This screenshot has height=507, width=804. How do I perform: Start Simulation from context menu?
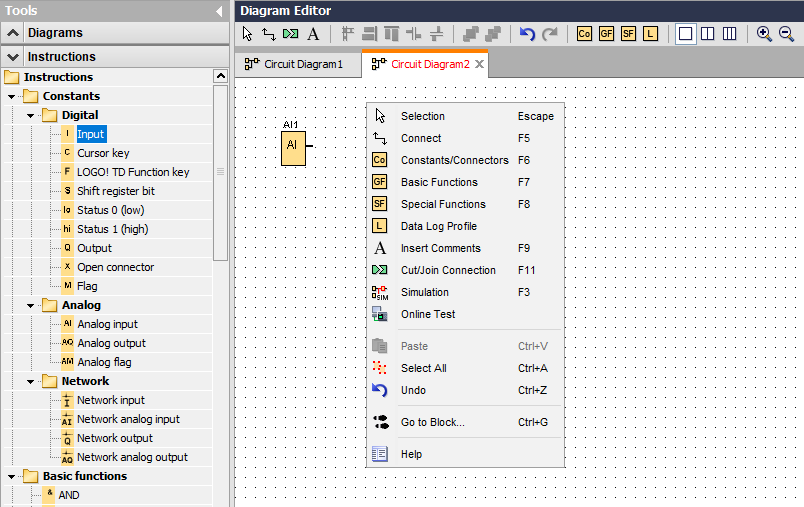pos(466,293)
